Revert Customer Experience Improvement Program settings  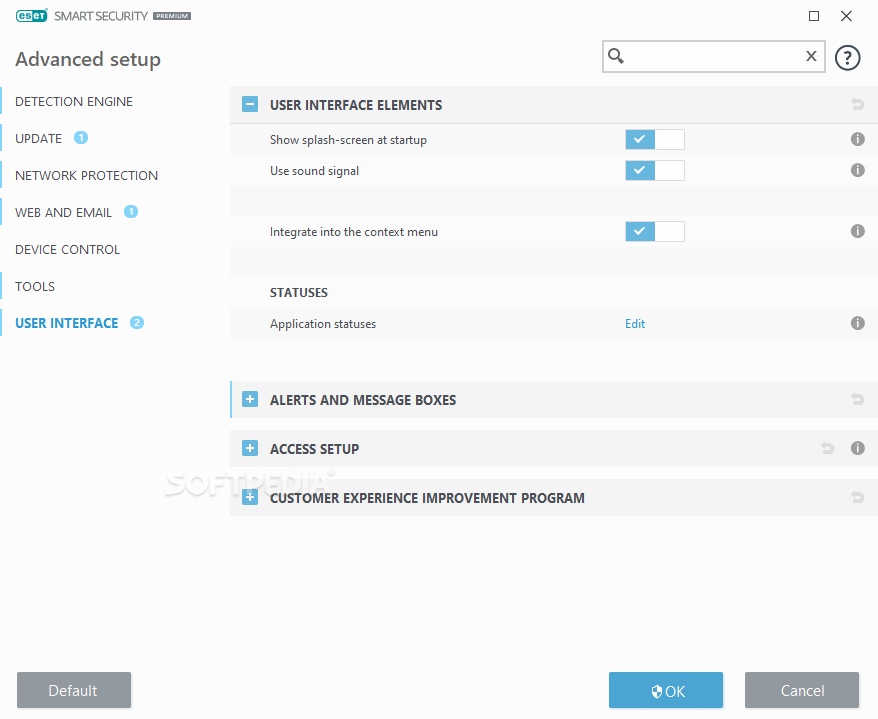click(x=857, y=497)
